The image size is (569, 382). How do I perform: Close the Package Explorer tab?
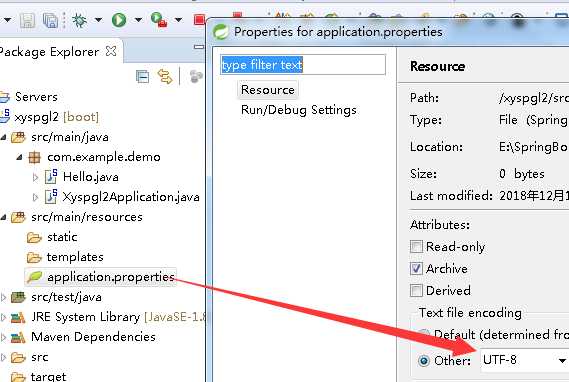[x=111, y=51]
